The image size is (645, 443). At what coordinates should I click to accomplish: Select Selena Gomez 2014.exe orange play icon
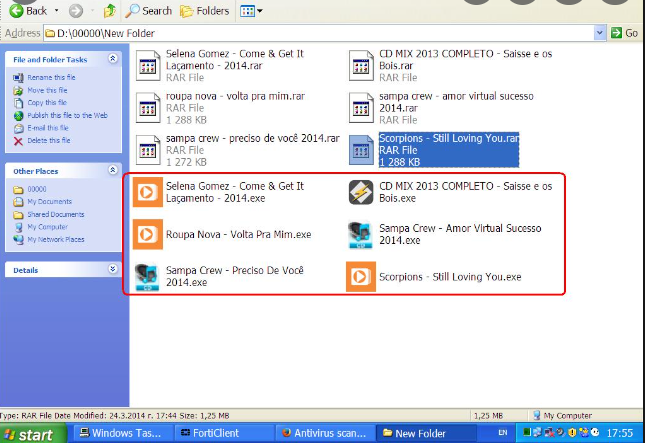(148, 192)
